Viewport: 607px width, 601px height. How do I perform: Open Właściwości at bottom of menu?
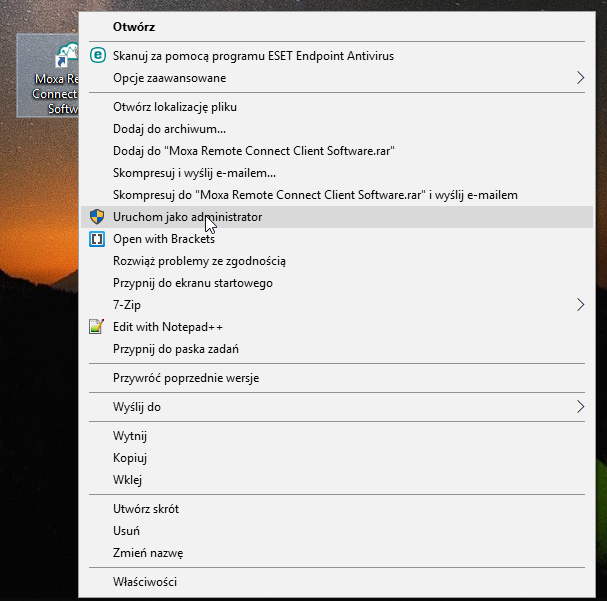145,581
